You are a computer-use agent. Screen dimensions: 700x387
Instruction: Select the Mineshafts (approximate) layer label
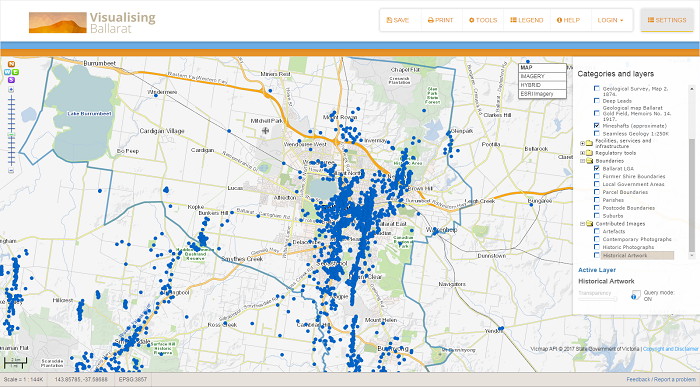pos(634,125)
